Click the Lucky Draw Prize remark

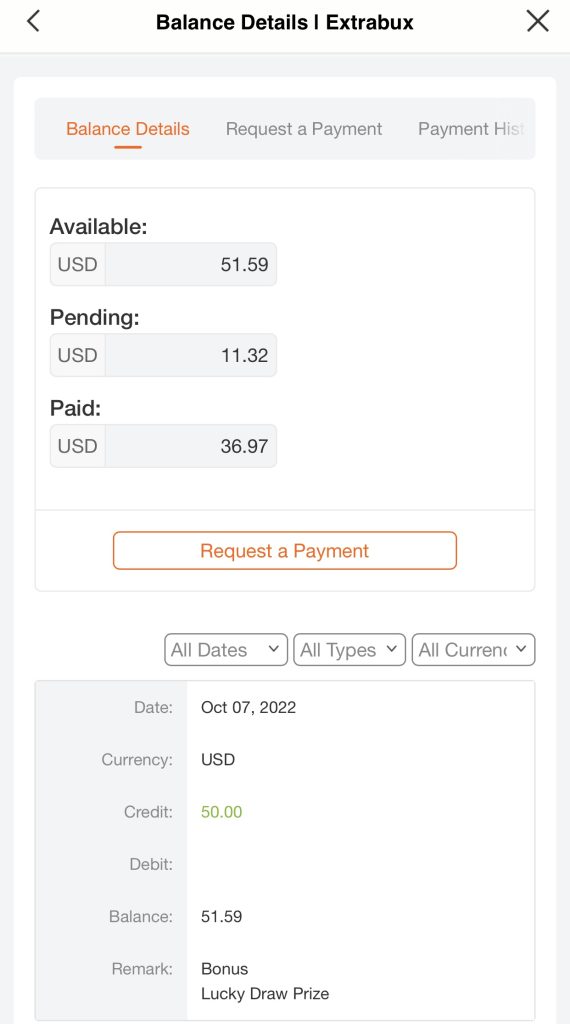(x=264, y=994)
